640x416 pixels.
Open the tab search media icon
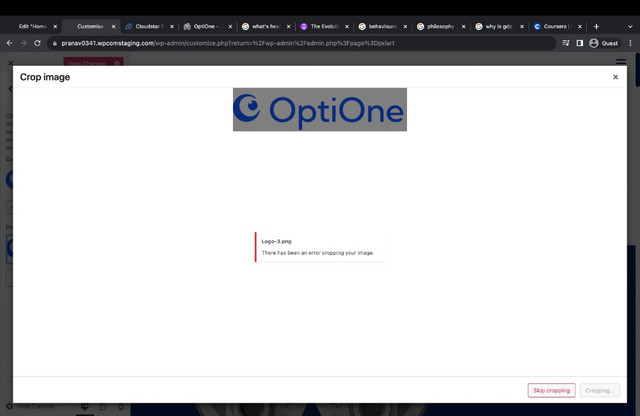click(x=566, y=43)
